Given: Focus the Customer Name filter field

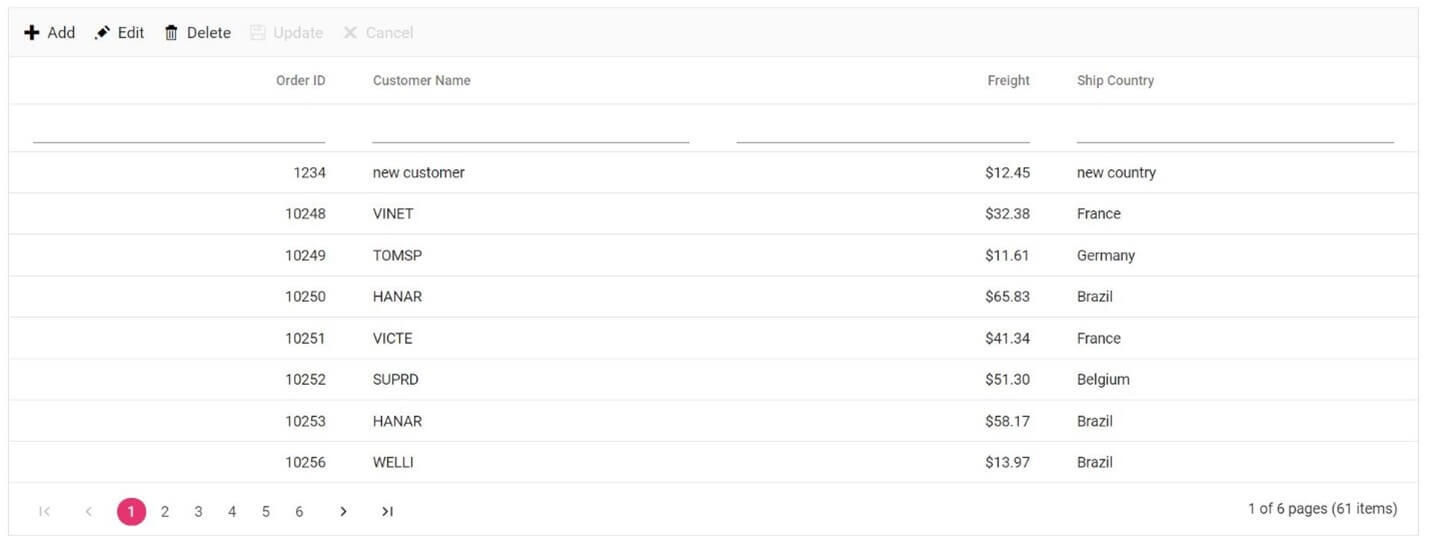Looking at the screenshot, I should (530, 130).
